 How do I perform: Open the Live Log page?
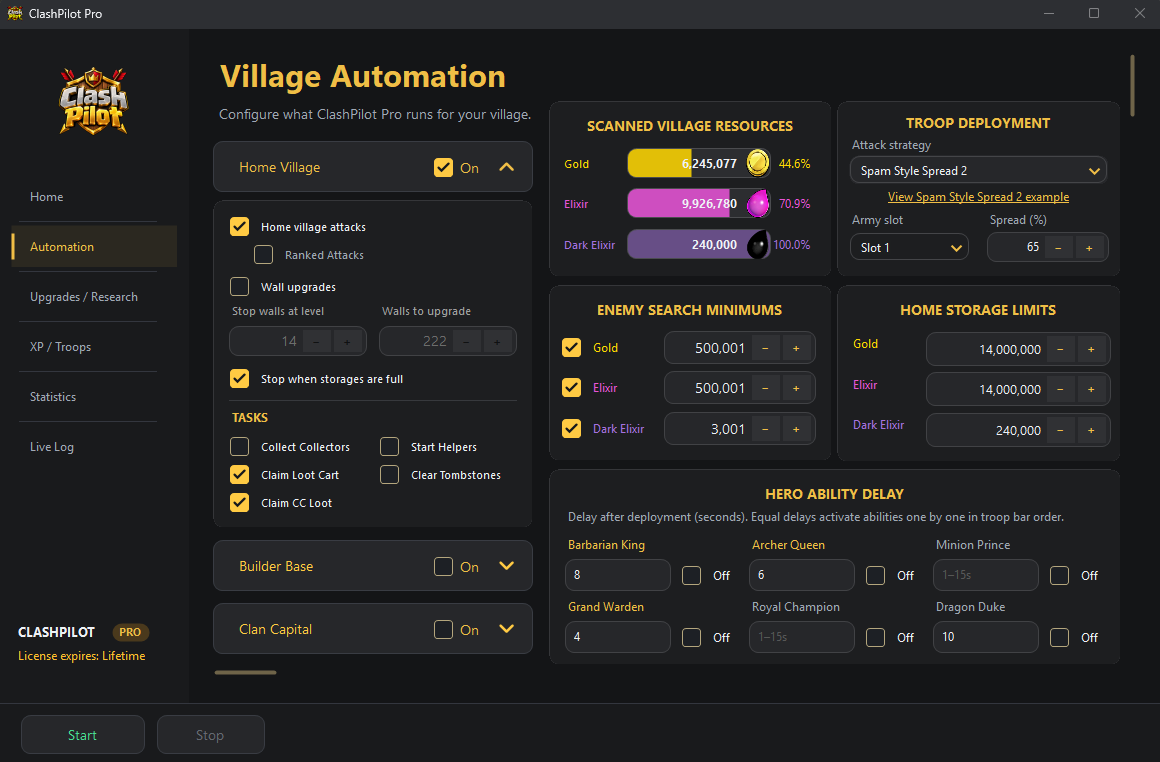click(52, 447)
